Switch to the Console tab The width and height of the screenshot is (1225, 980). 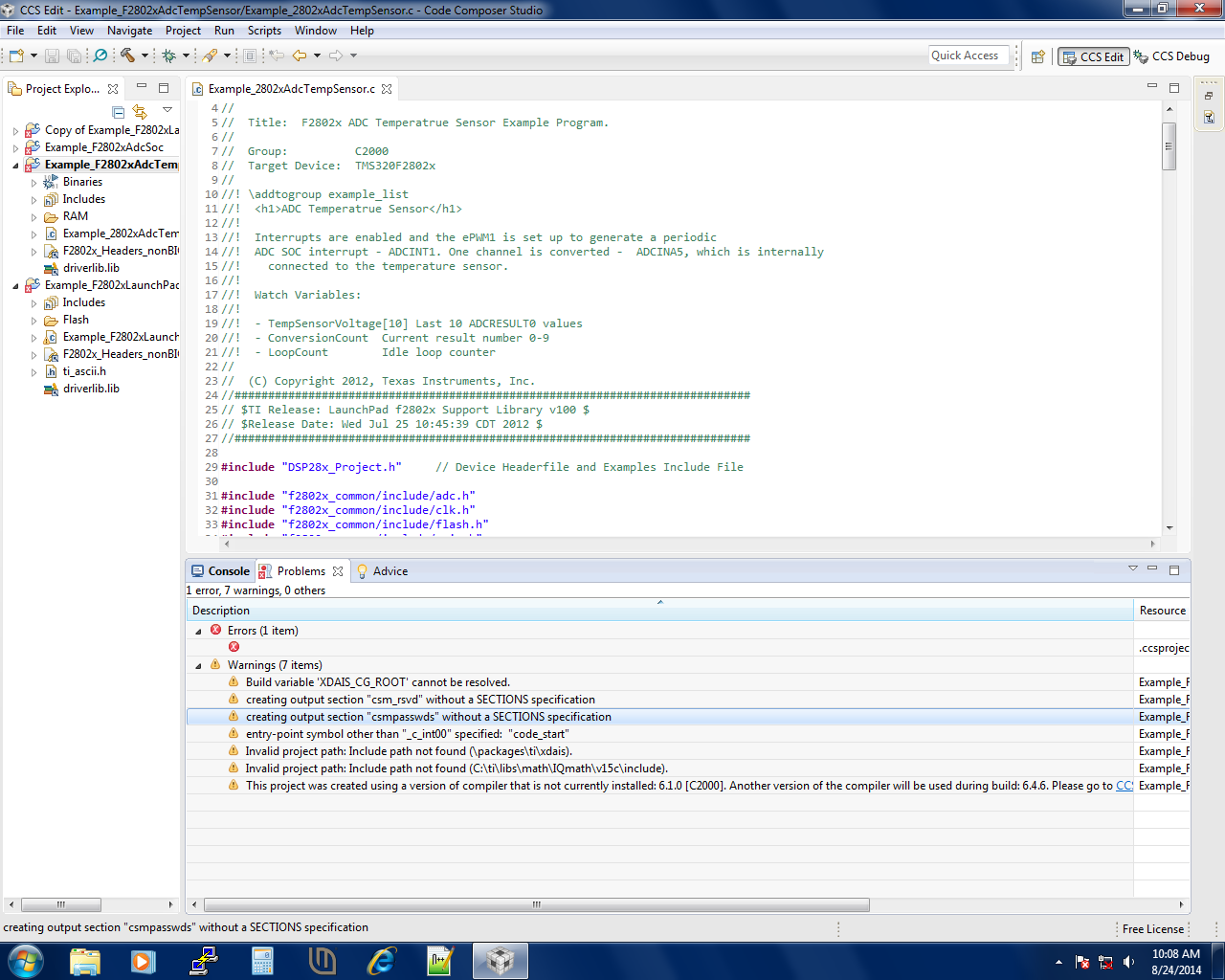click(221, 571)
